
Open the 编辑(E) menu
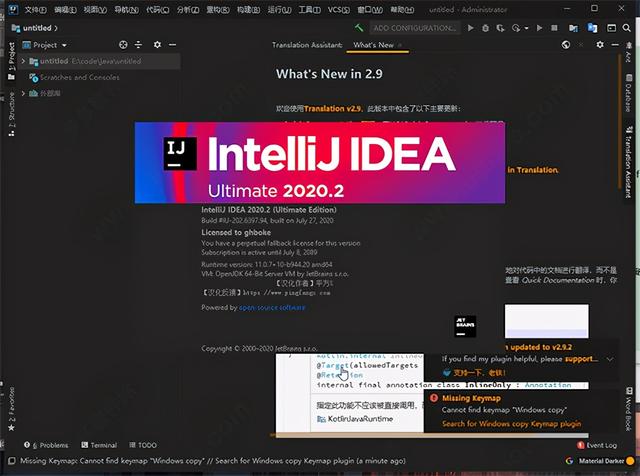(x=65, y=9)
